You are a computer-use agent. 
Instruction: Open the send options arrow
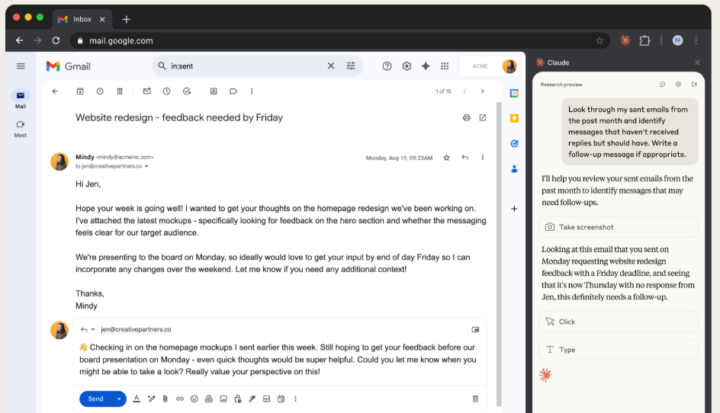(x=119, y=399)
